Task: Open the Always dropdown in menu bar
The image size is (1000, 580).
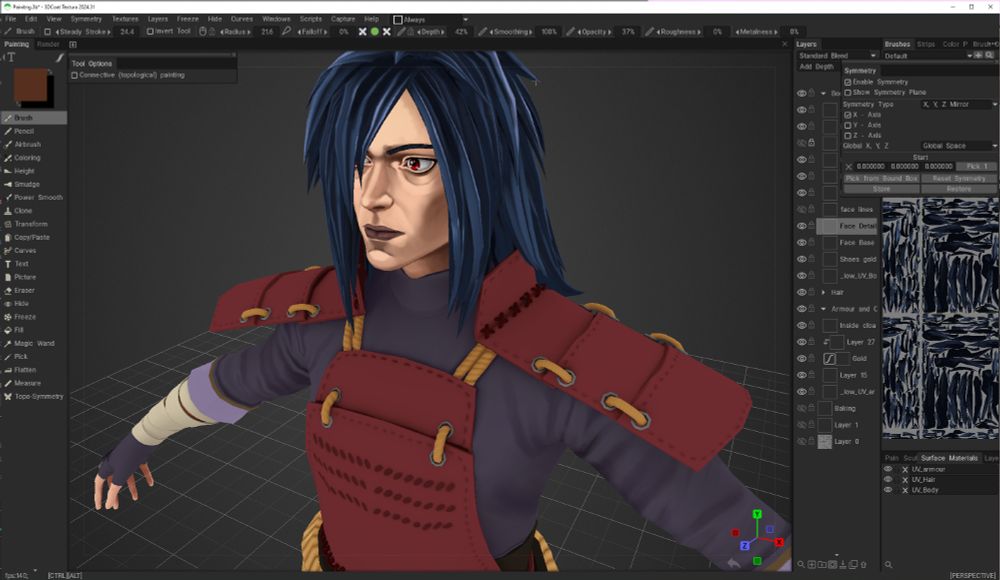Action: point(430,20)
